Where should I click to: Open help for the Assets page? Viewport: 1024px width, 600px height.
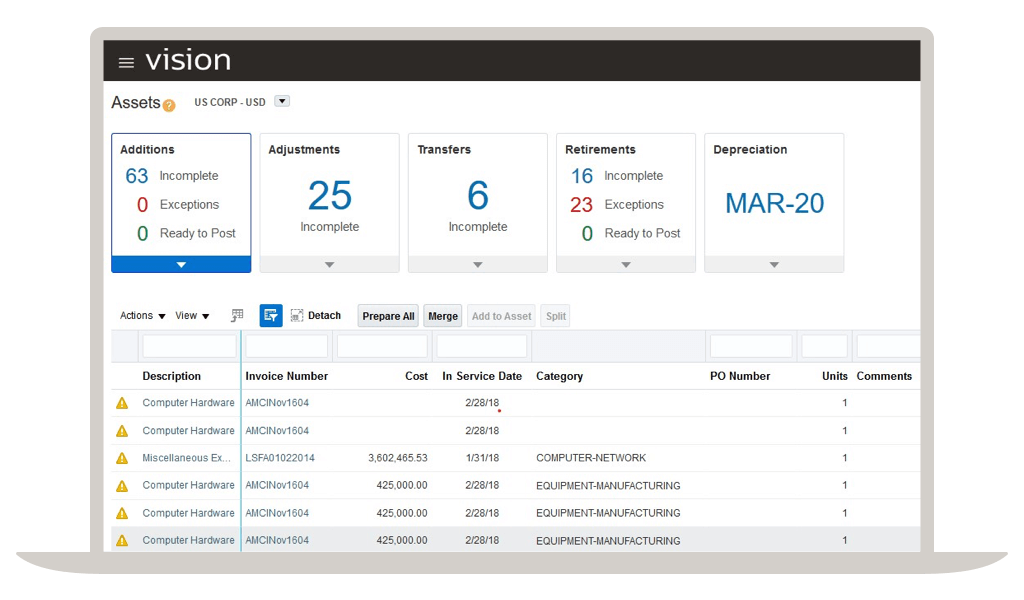168,103
